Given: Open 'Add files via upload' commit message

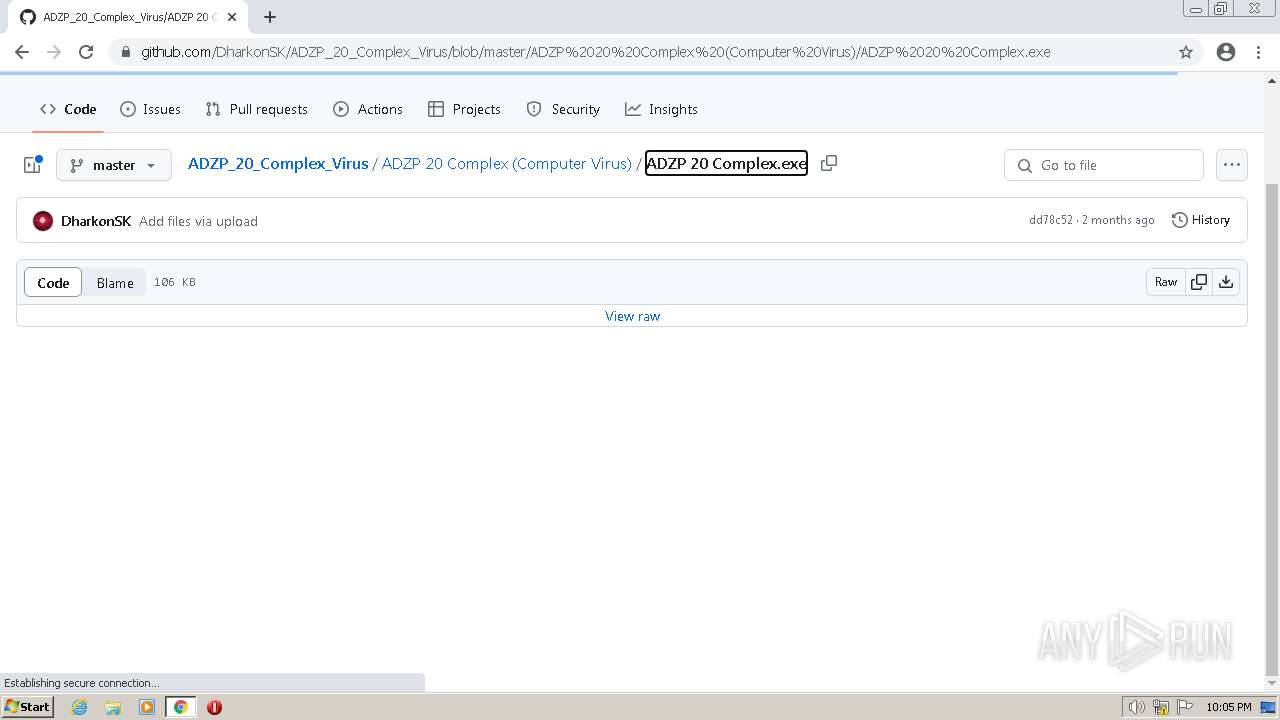Looking at the screenshot, I should pyautogui.click(x=198, y=221).
